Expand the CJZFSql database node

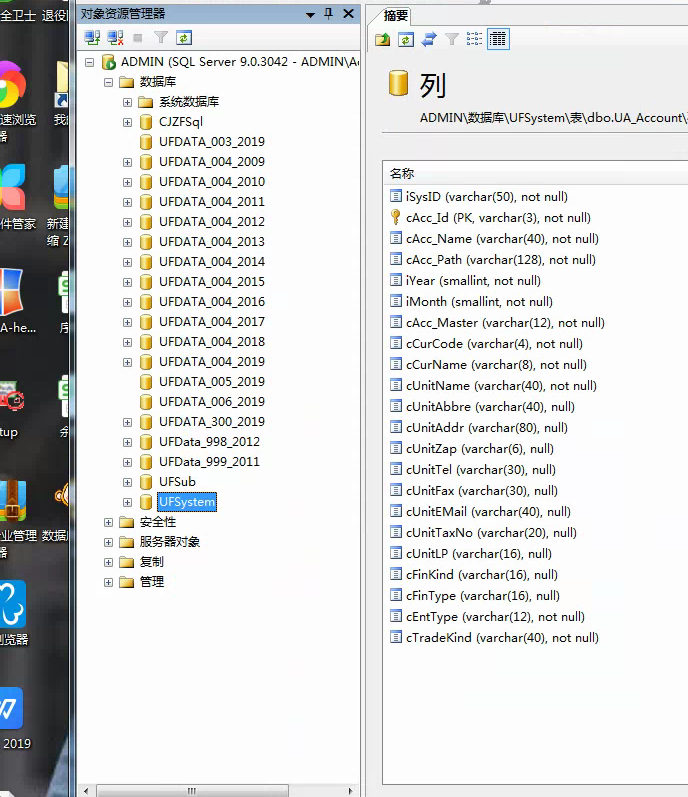click(128, 122)
